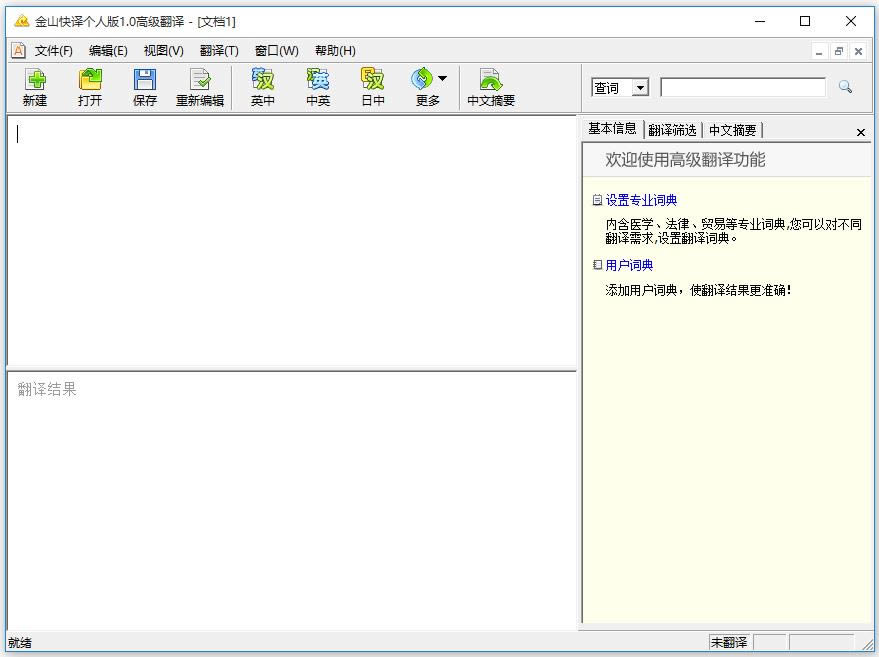Viewport: 879px width, 657px height.
Task: Click the document icon left of 文件 menu
Action: (18, 50)
